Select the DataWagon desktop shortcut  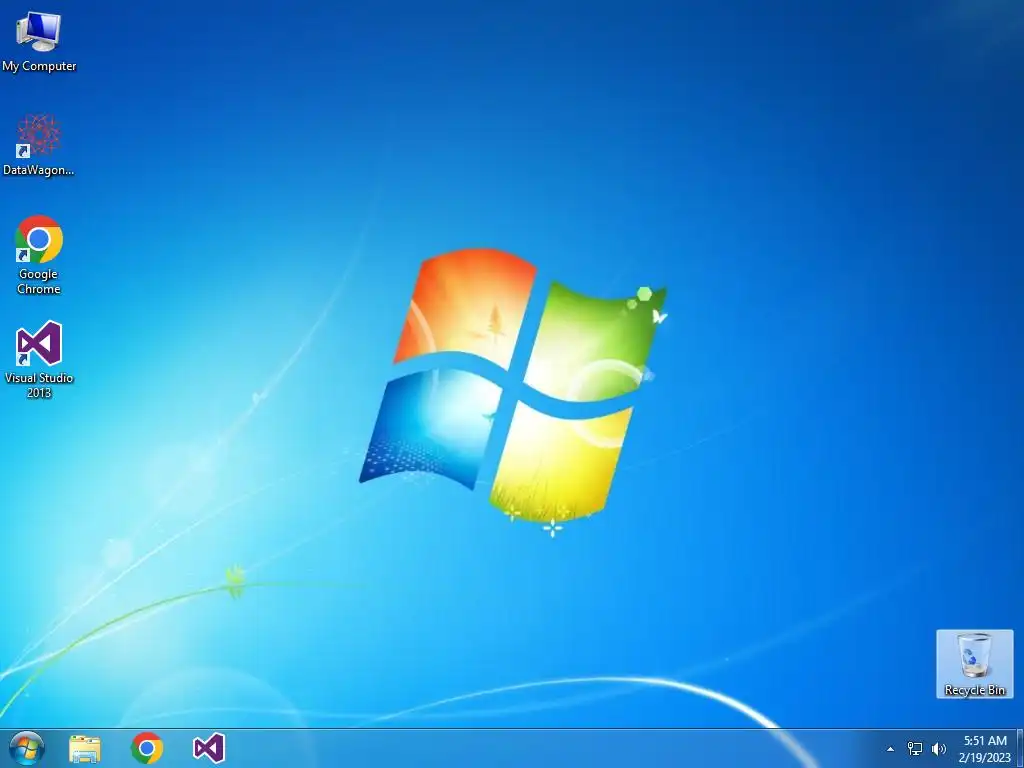click(39, 145)
